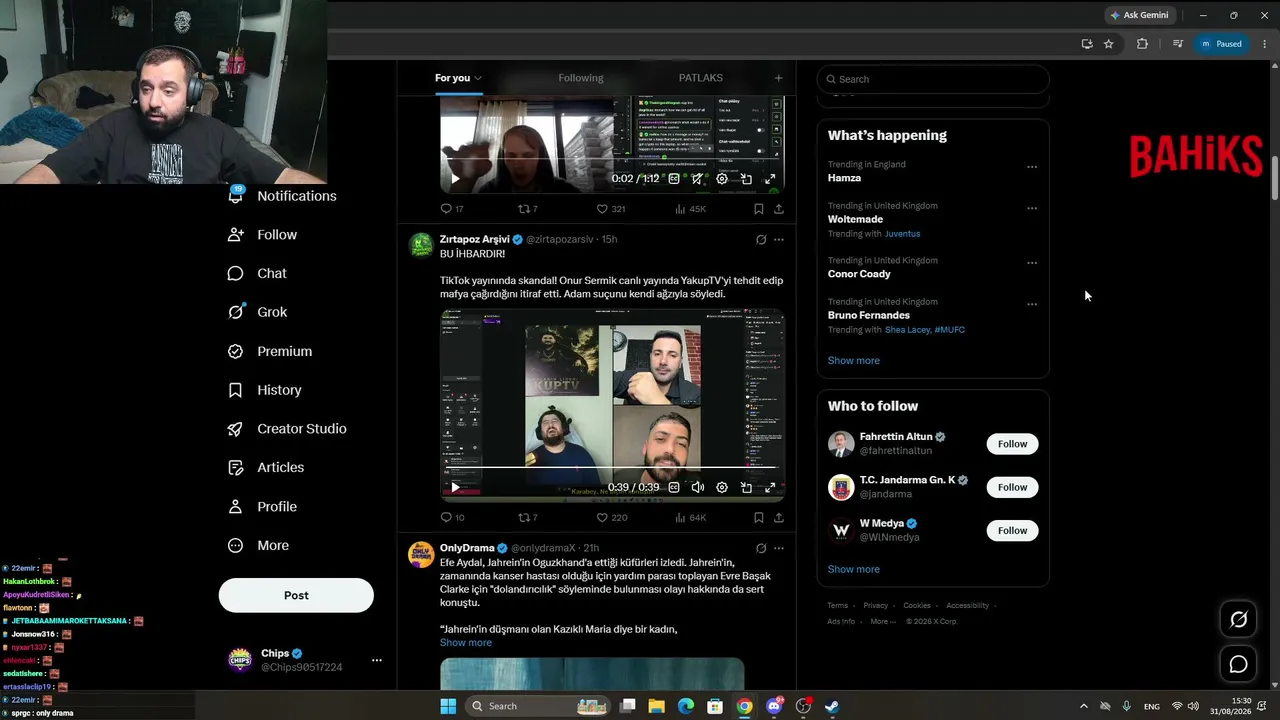
Task: Reply to the Zırtapoz Arşivi post
Action: click(446, 517)
